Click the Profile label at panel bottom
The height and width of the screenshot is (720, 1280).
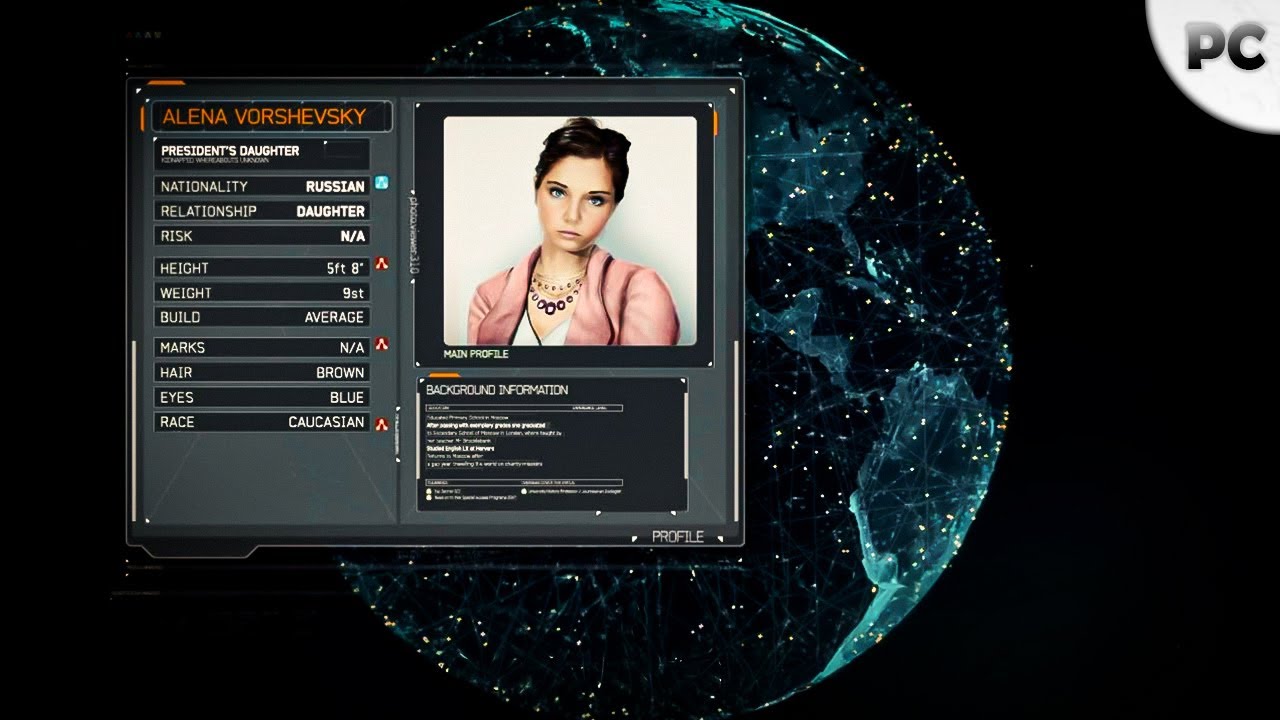[x=678, y=537]
